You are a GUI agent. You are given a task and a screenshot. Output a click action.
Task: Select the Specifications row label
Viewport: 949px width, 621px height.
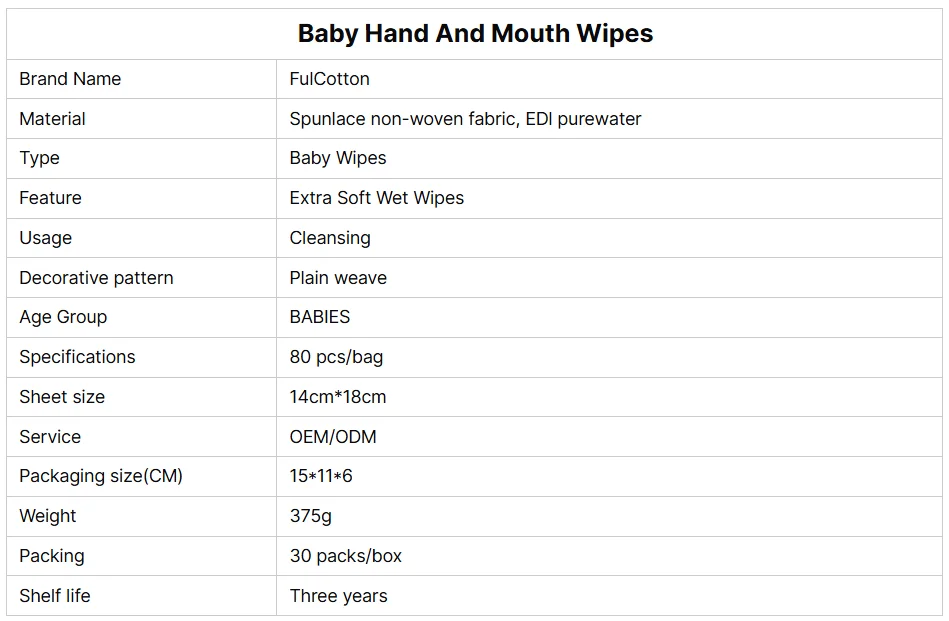click(x=77, y=357)
